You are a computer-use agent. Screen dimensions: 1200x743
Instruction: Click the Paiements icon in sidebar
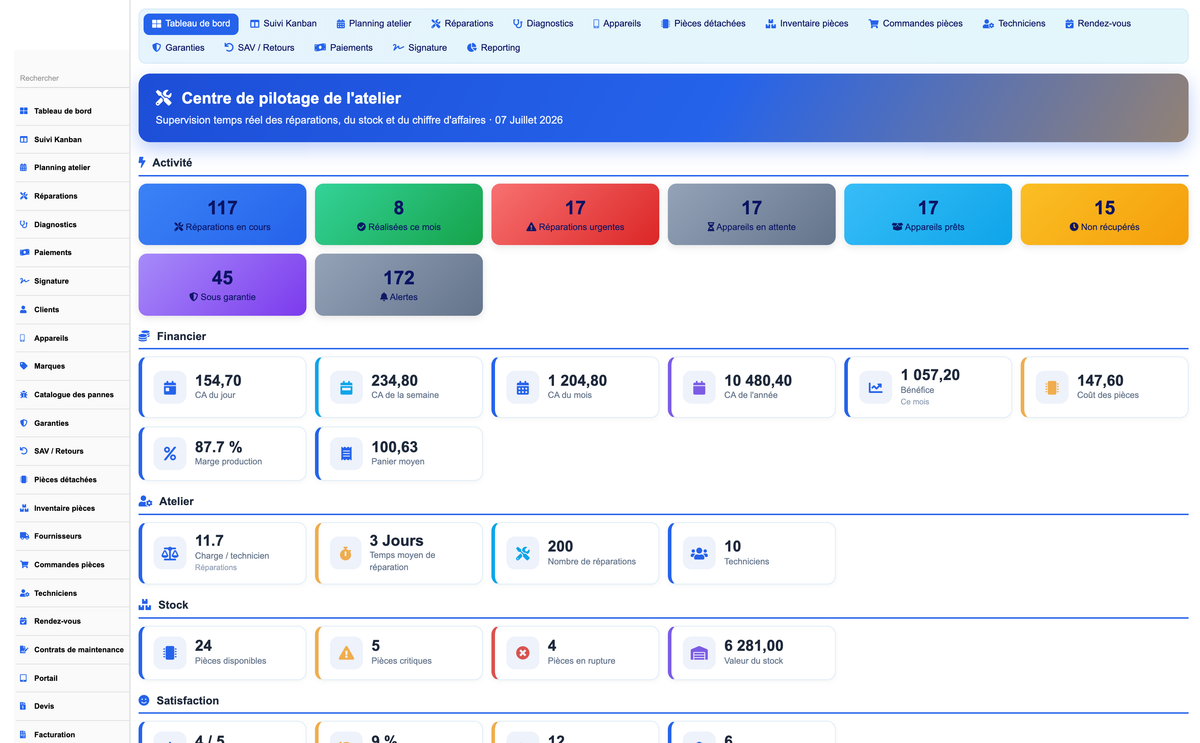[24, 253]
